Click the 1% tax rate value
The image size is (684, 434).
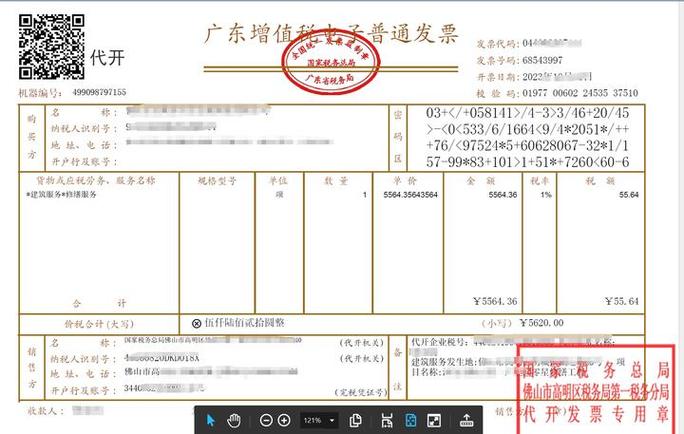(x=546, y=195)
